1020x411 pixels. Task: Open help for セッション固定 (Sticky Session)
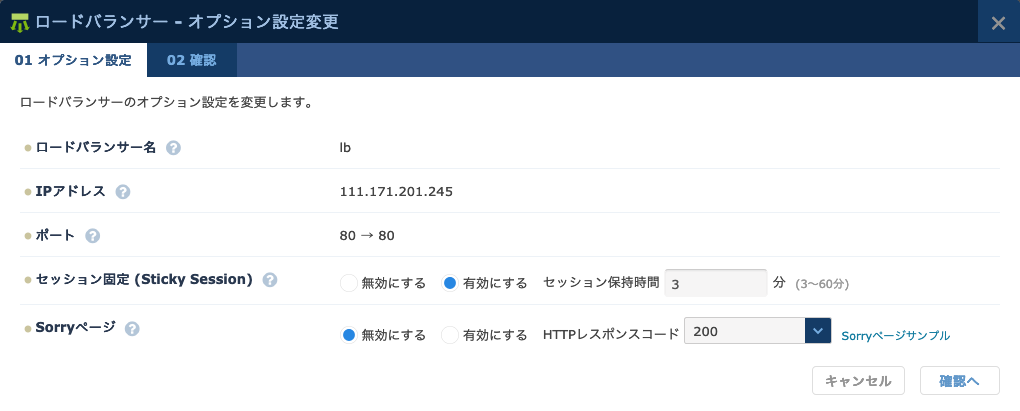coord(270,280)
